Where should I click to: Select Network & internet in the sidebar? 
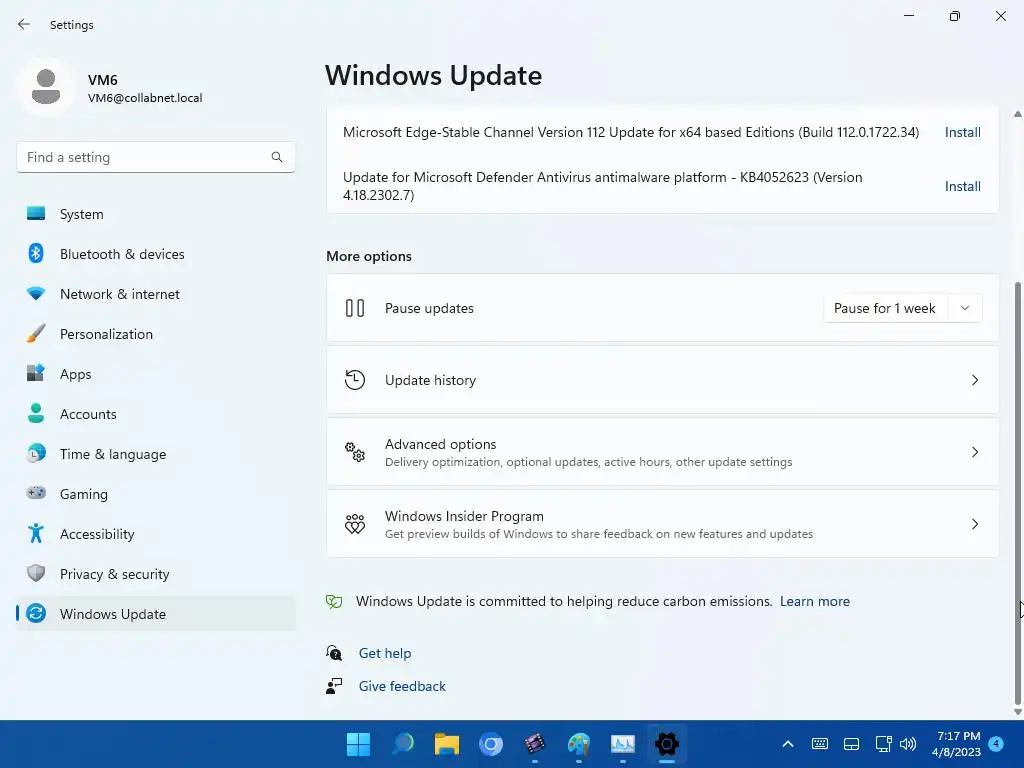coord(155,294)
